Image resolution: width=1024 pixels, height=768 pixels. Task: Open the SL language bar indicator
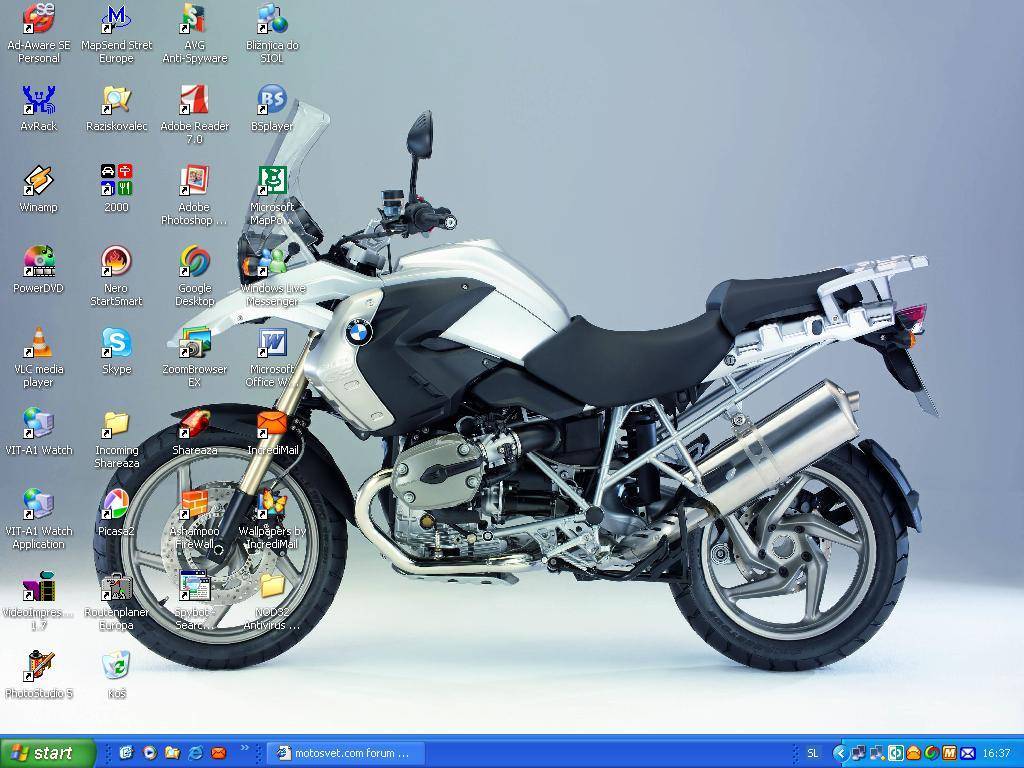tap(812, 753)
